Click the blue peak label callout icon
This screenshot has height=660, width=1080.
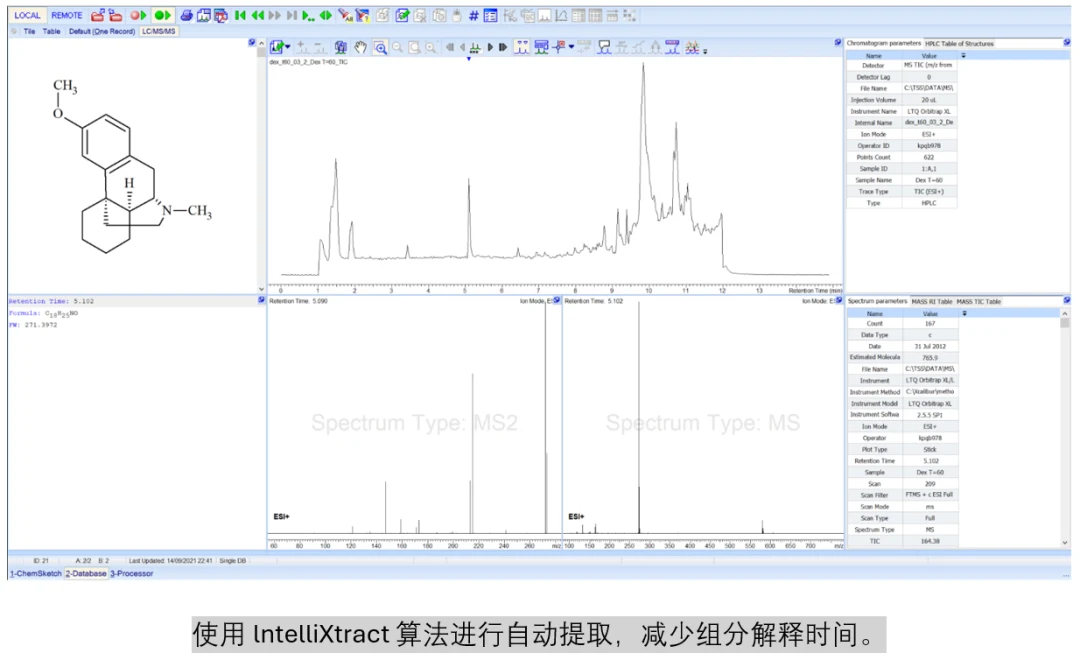coord(604,48)
